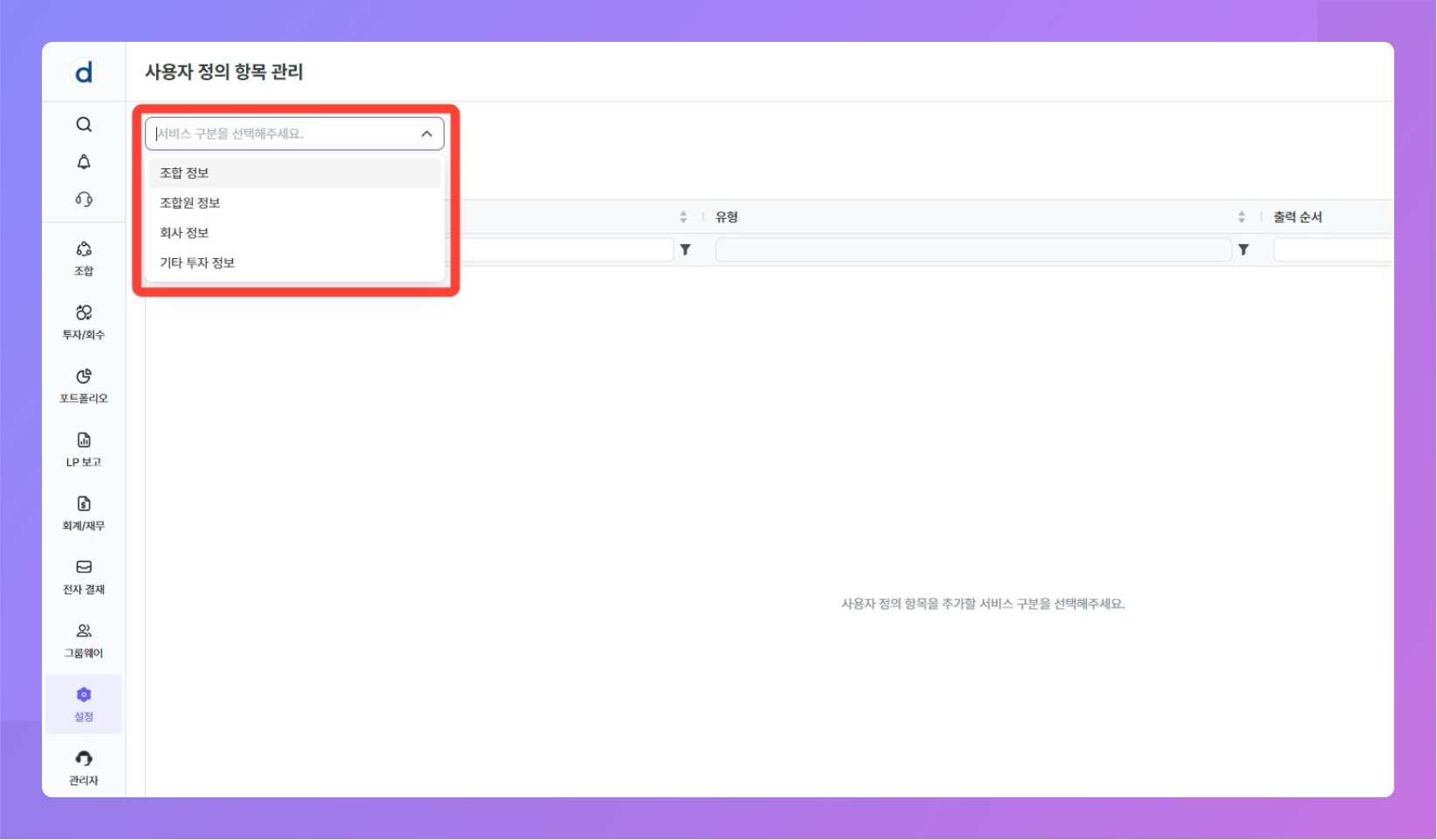This screenshot has height=840, width=1437.
Task: Go to 포트폴리오 section
Action: [x=84, y=386]
